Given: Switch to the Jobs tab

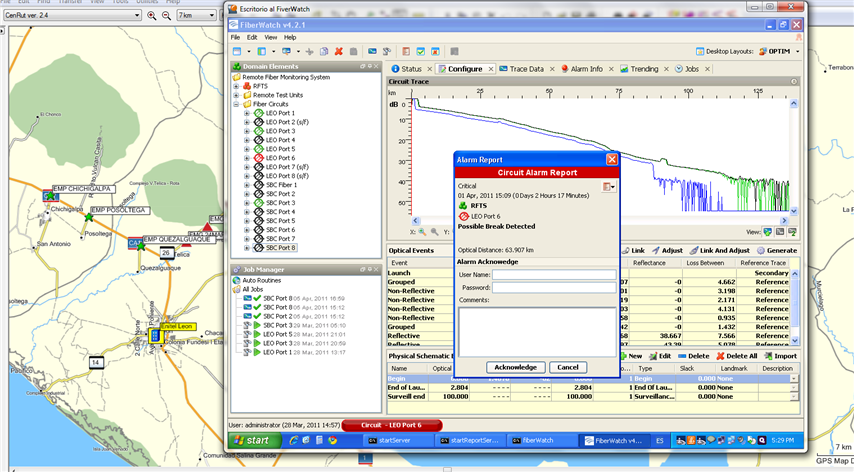Looking at the screenshot, I should click(x=687, y=69).
